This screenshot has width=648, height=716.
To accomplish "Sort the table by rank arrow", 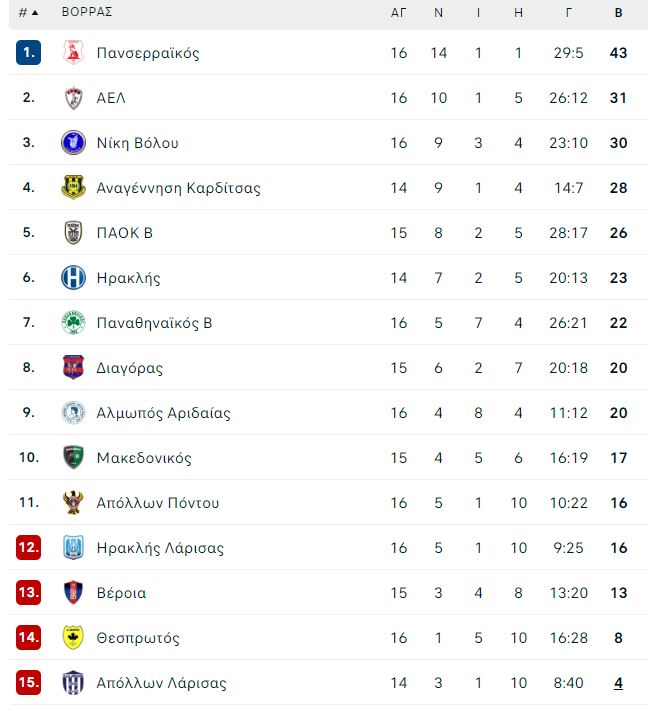I will (x=35, y=13).
